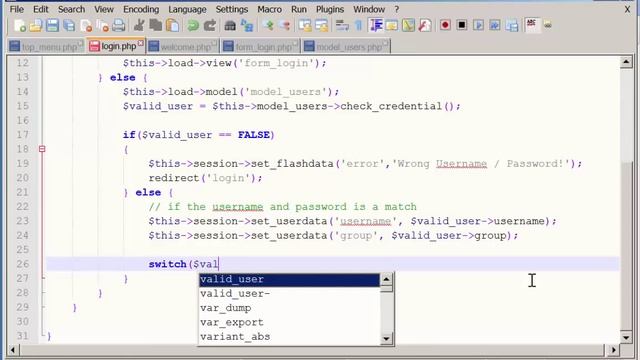The image size is (640, 360).
Task: Open the Edit menu
Action: tap(40, 9)
